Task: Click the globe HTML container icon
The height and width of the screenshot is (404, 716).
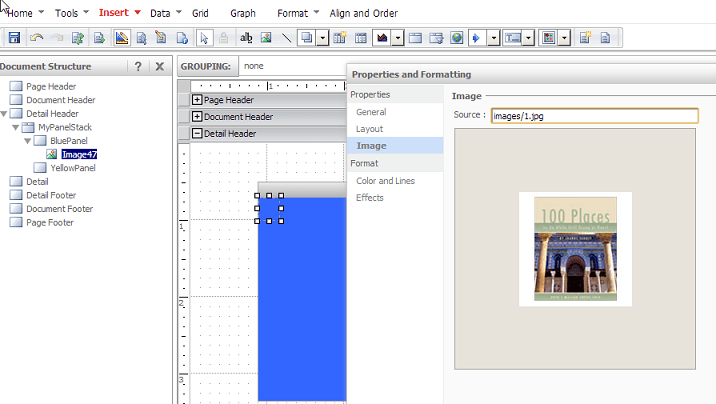Action: [x=456, y=38]
